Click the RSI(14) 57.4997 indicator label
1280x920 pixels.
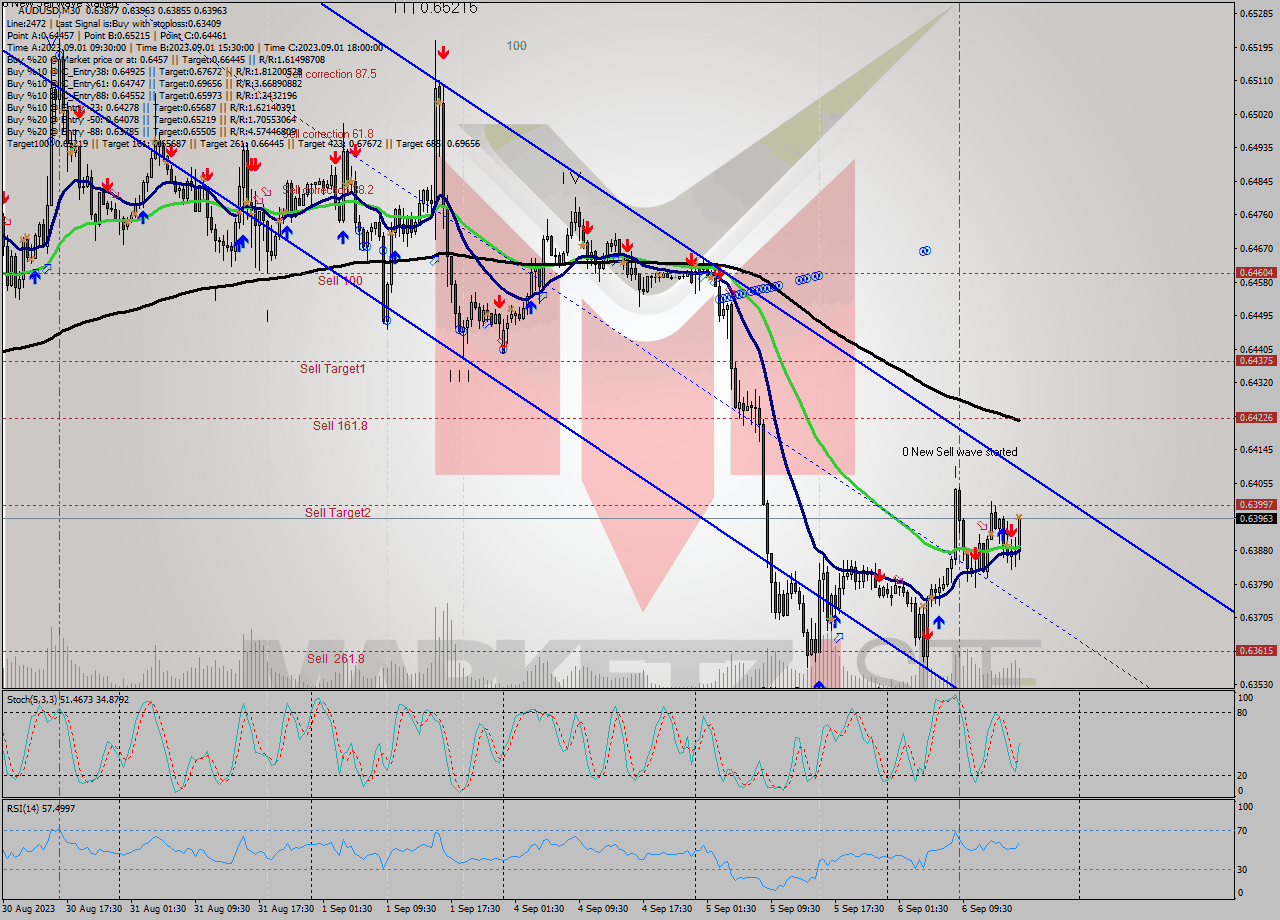pos(41,808)
